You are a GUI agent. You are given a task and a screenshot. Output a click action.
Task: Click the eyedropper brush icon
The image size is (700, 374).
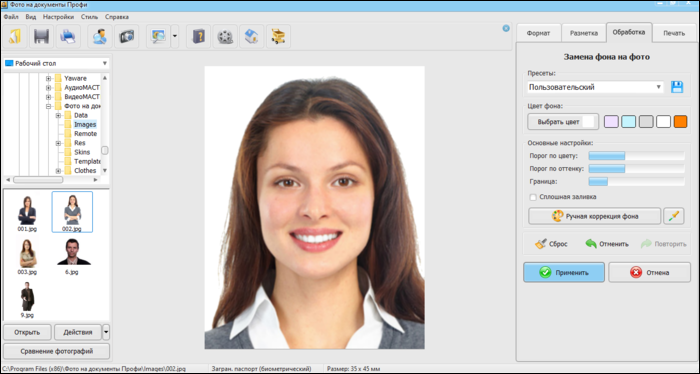[x=674, y=216]
